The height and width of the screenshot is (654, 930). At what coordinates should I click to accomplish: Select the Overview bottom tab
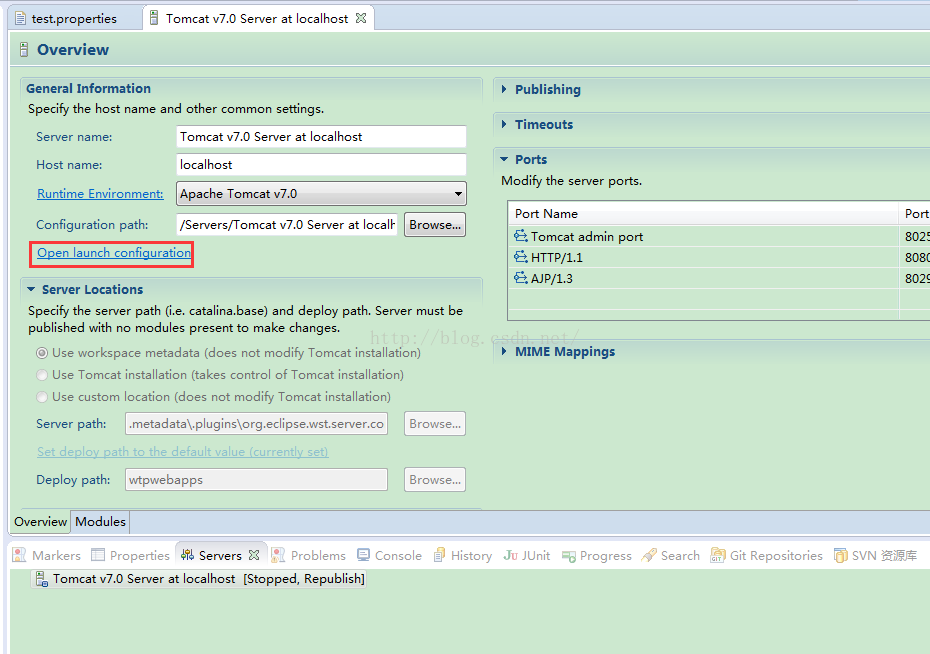(x=40, y=522)
